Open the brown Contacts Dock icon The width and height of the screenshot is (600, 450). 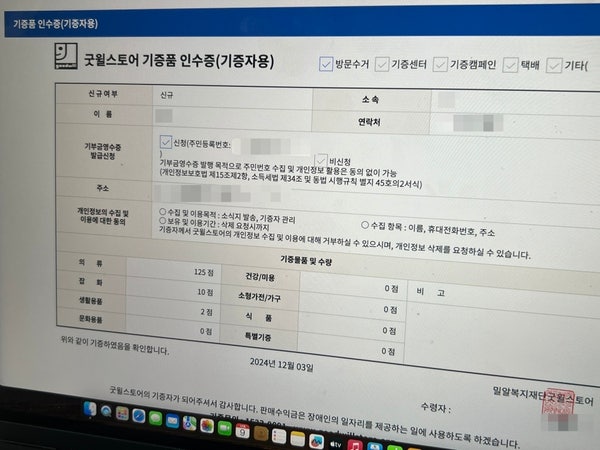tap(261, 434)
